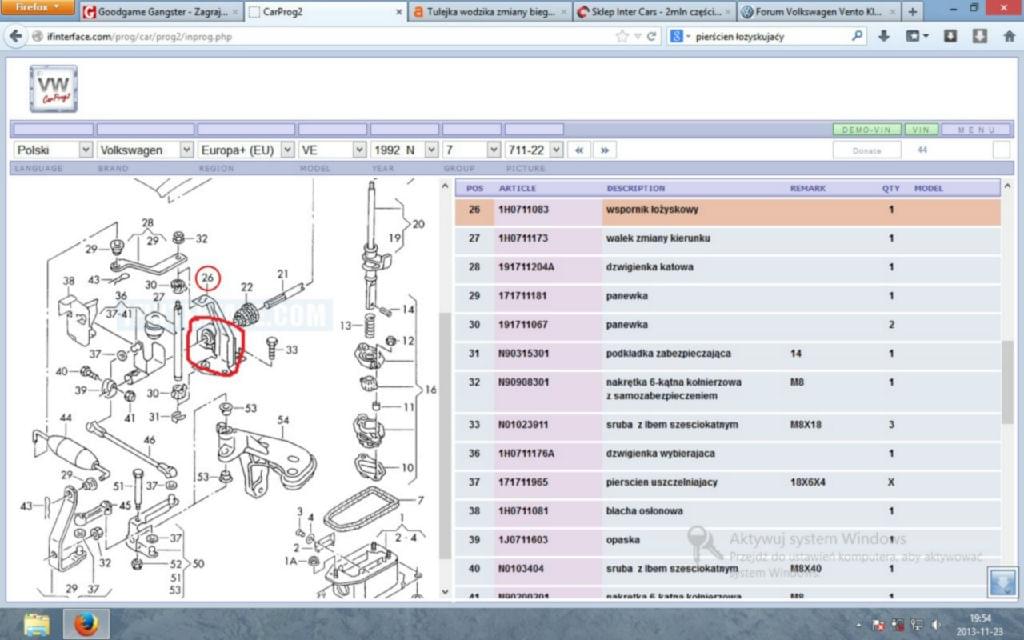
Task: Focus the search box with 'pierścien łozyskujaćy'
Action: pyautogui.click(x=771, y=37)
